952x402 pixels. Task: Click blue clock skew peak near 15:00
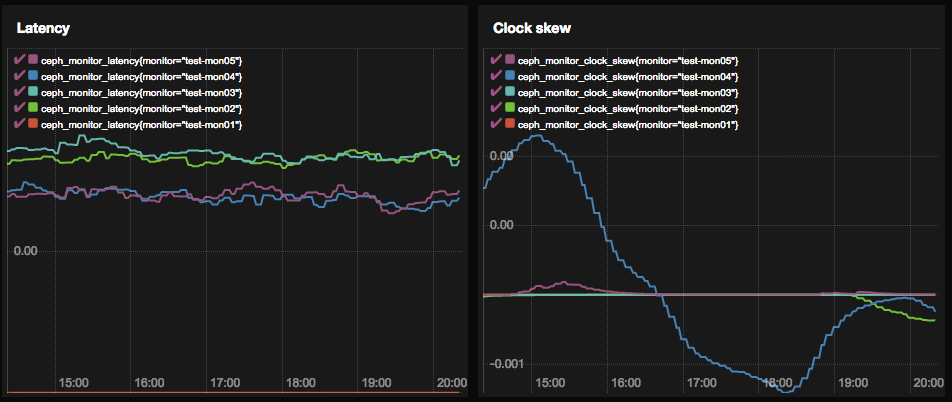(537, 135)
